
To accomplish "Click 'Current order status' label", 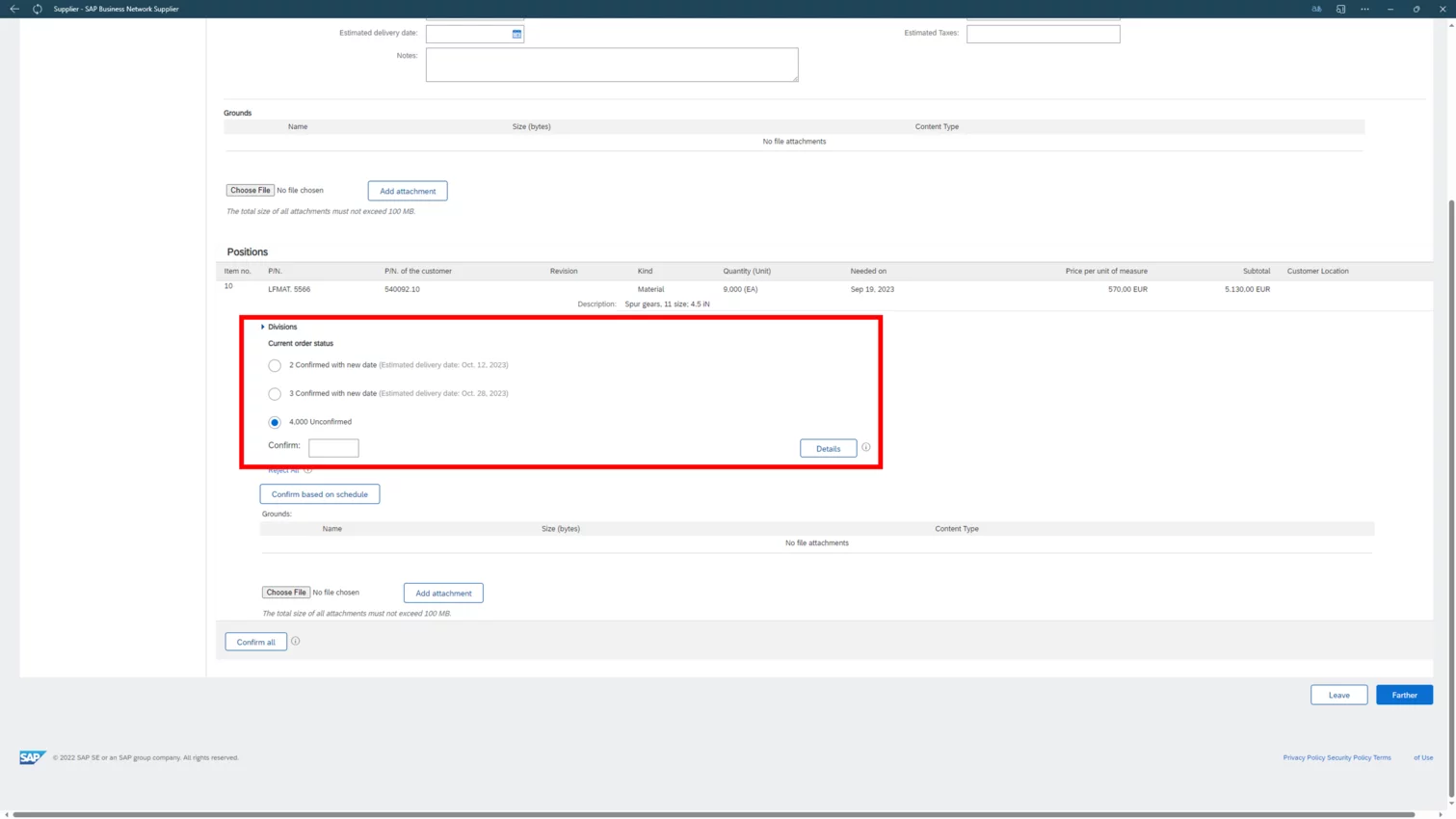I will click(x=301, y=343).
